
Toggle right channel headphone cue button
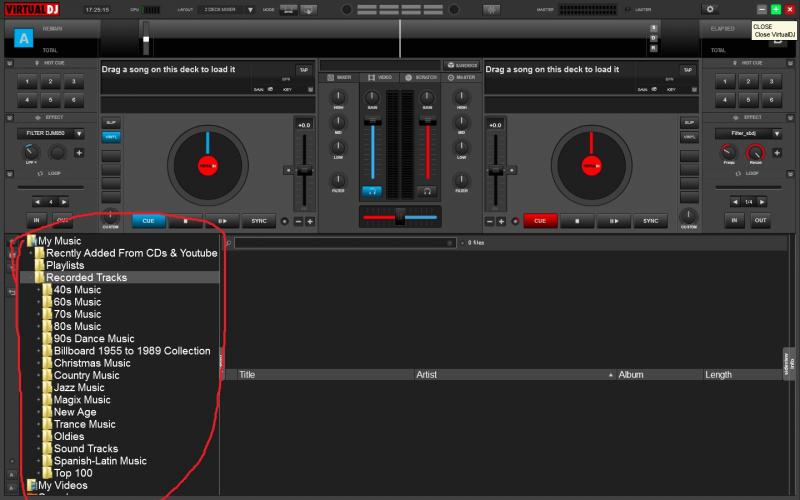coord(427,191)
